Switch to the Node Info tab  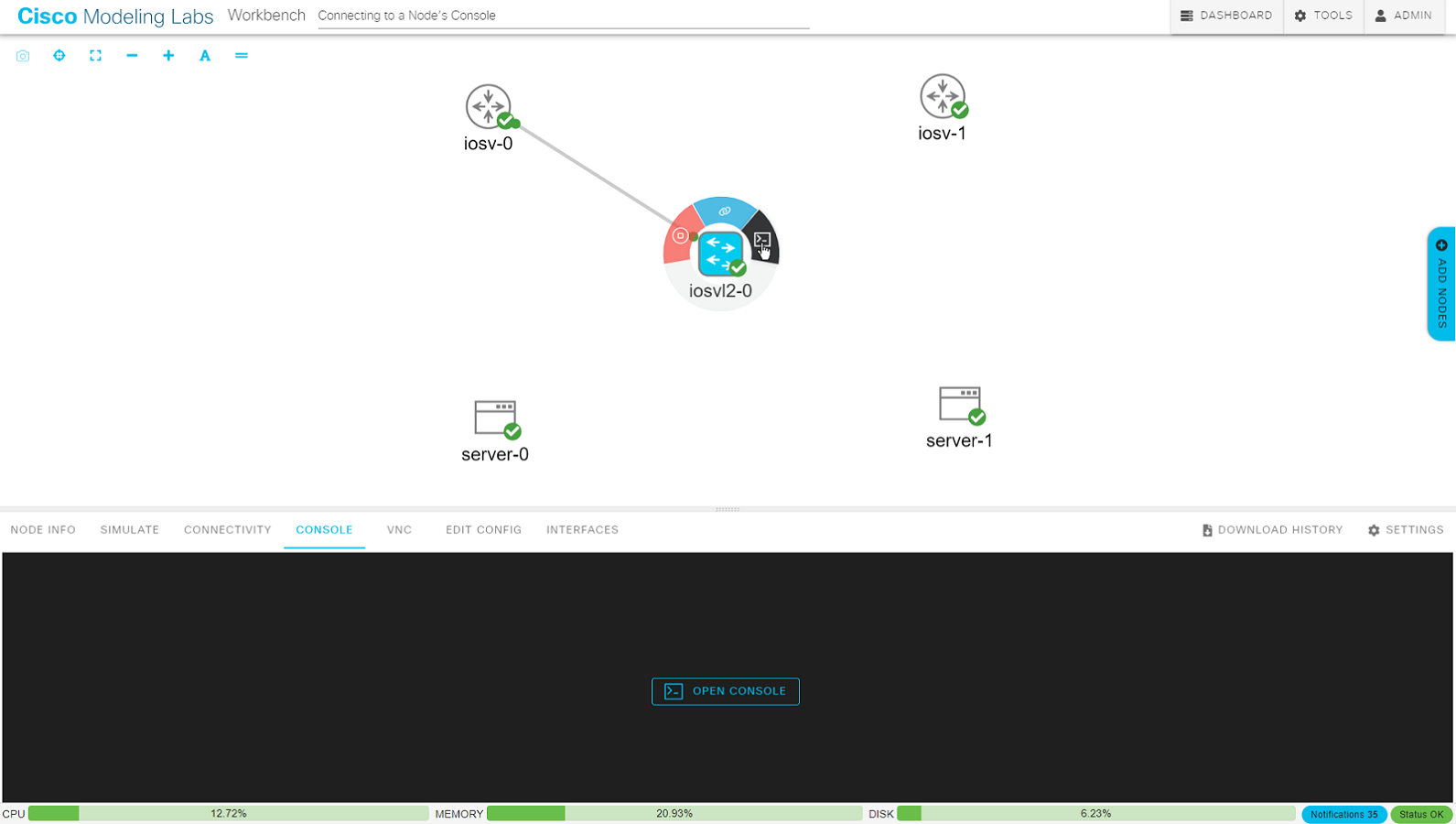click(43, 530)
